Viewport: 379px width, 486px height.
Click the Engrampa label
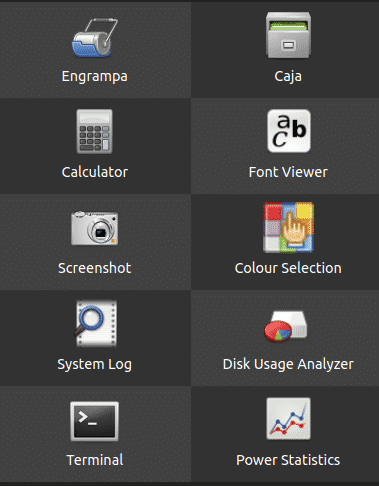95,77
